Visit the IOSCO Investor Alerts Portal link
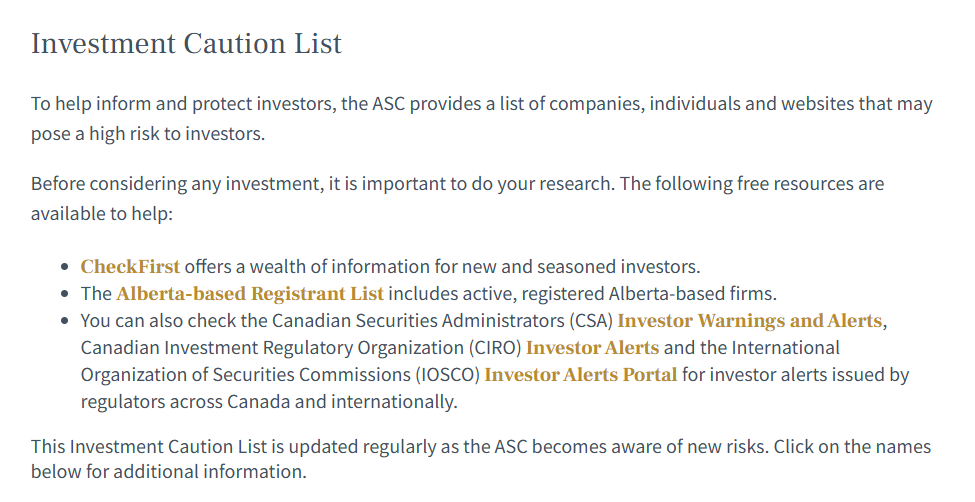This screenshot has width=975, height=502. 581,375
